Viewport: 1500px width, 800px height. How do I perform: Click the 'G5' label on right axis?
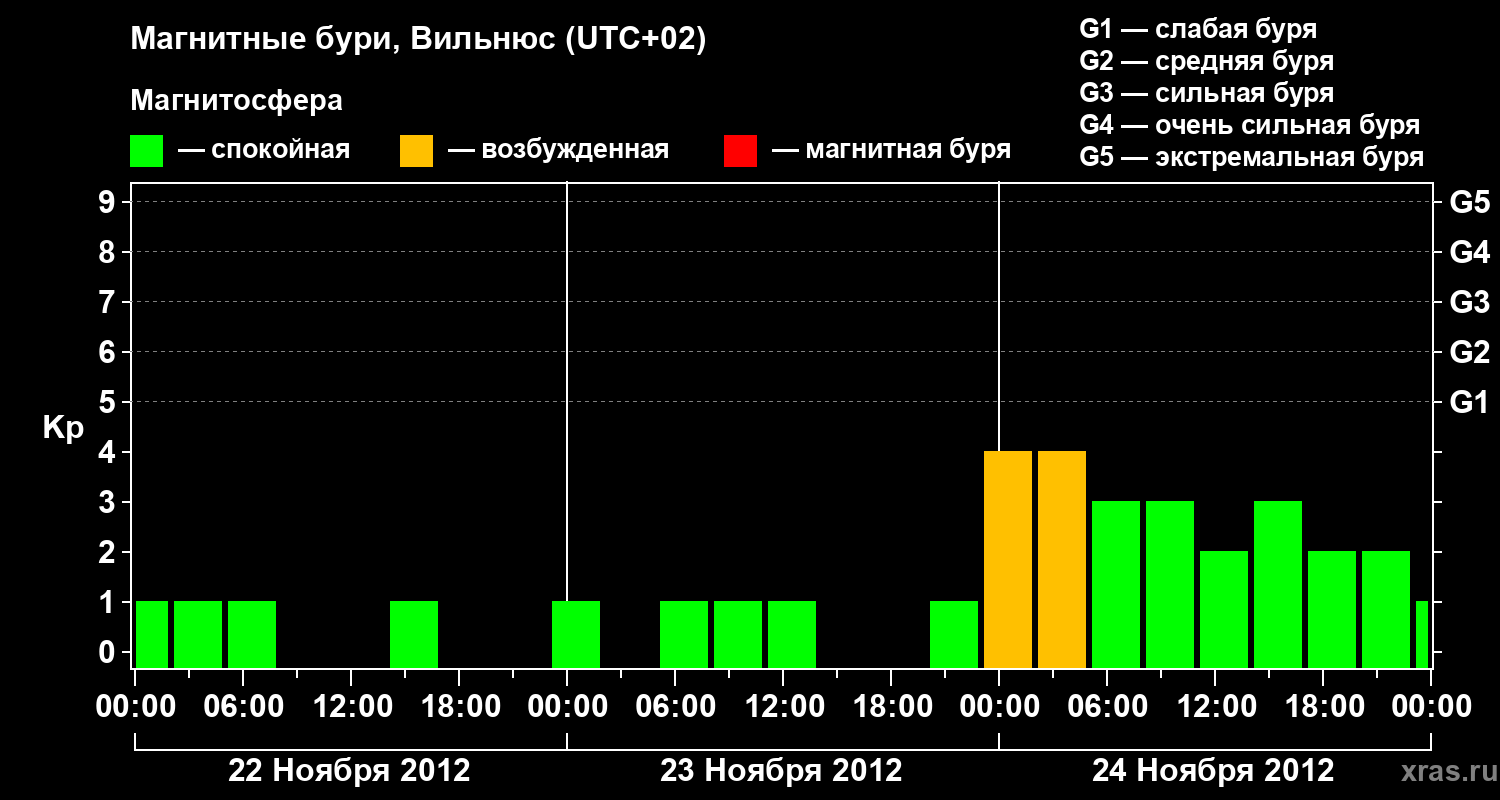click(x=1470, y=202)
